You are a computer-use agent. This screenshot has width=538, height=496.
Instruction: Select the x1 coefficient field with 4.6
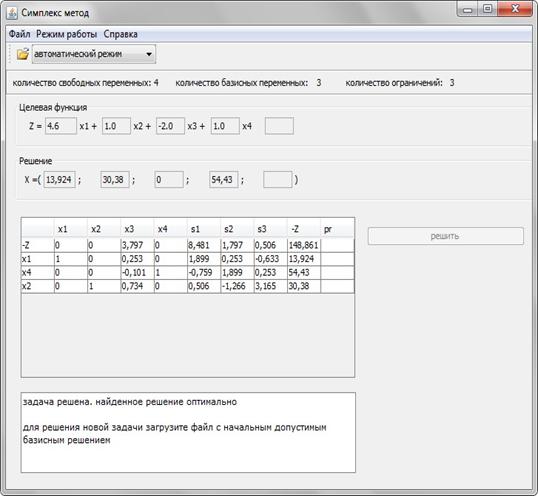61,126
